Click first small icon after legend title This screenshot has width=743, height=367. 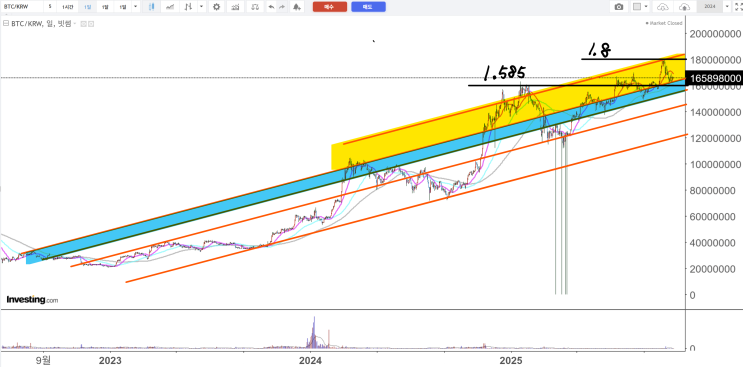(x=83, y=24)
